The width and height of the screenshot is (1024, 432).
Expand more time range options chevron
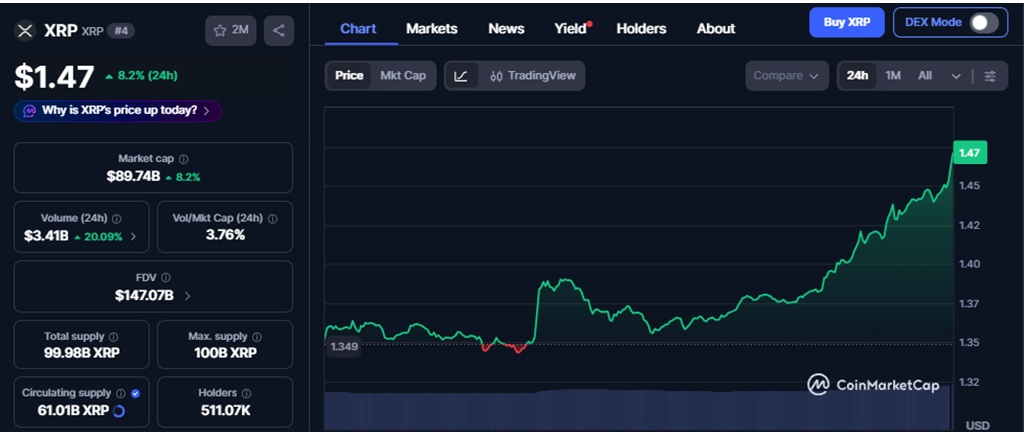click(x=956, y=76)
